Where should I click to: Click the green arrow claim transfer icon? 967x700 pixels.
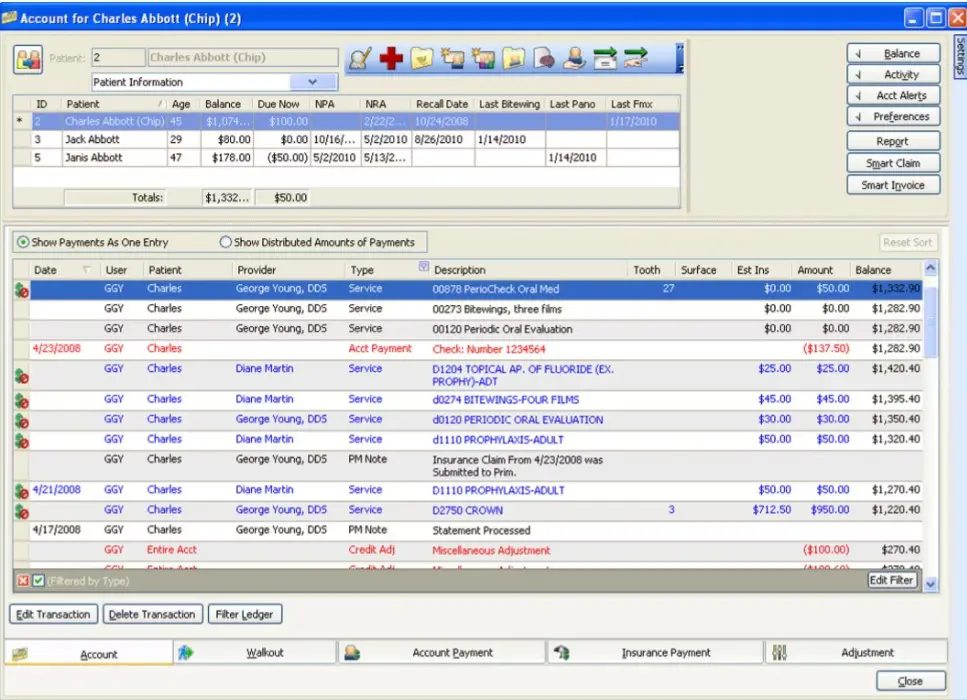click(607, 58)
